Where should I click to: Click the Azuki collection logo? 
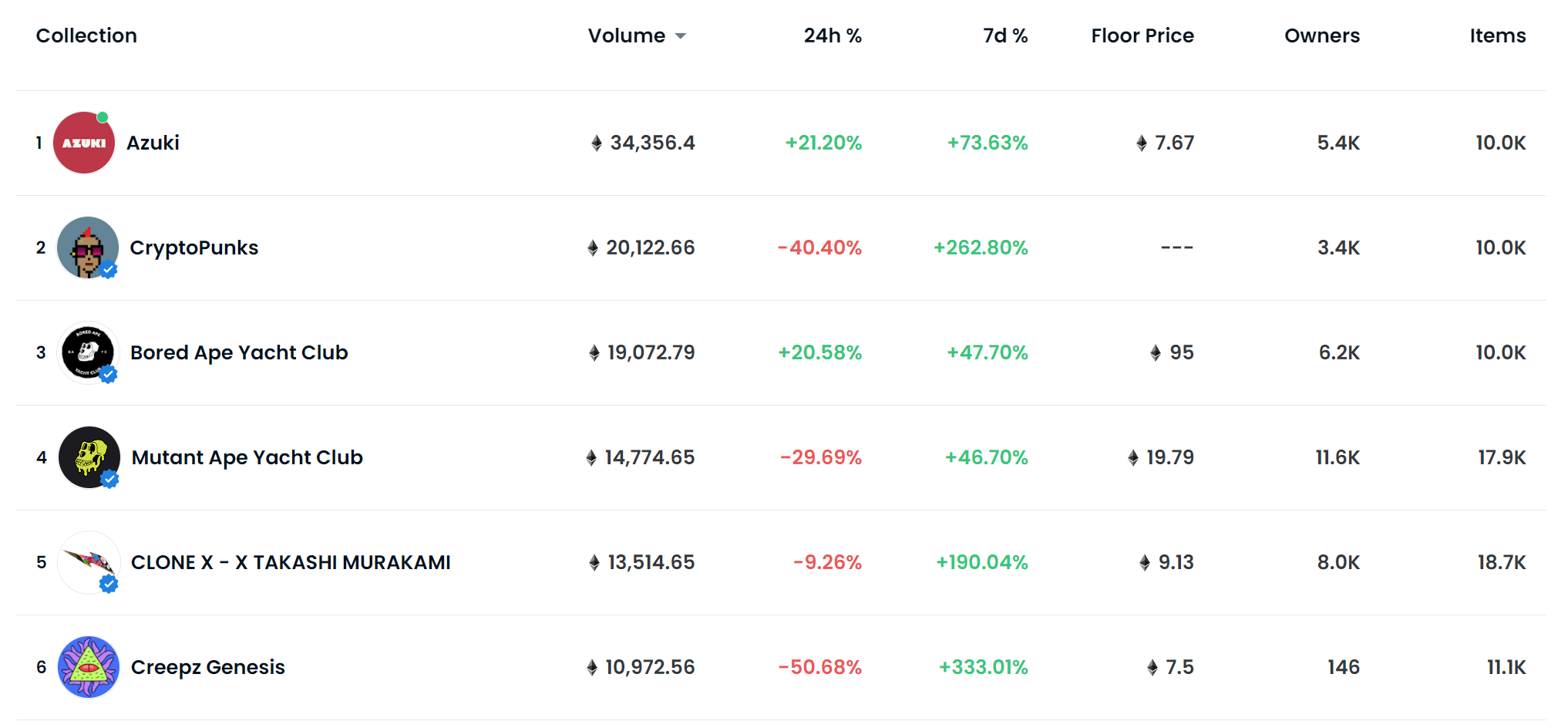click(x=84, y=143)
